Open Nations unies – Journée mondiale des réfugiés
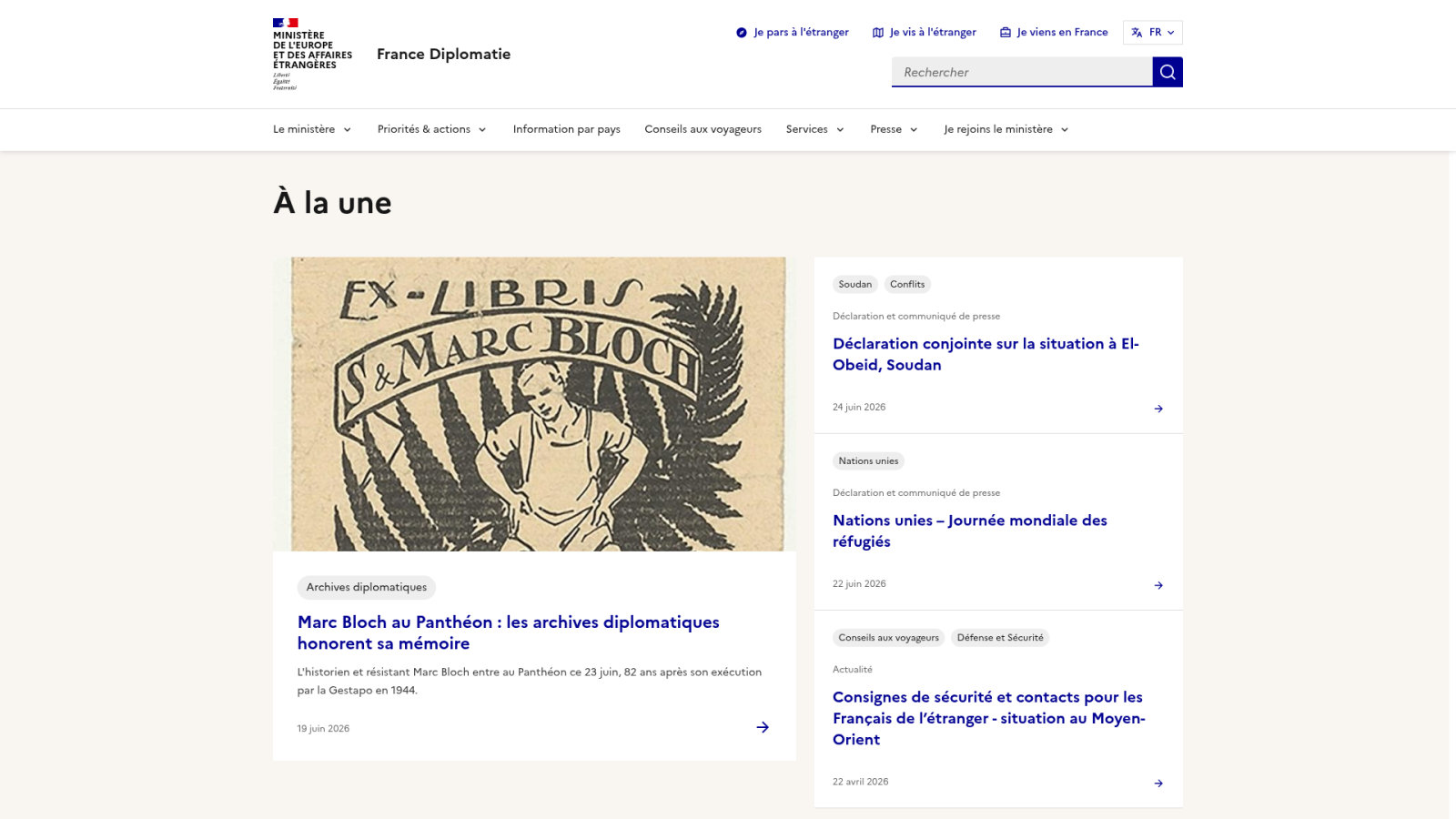This screenshot has height=819, width=1456. [x=970, y=531]
